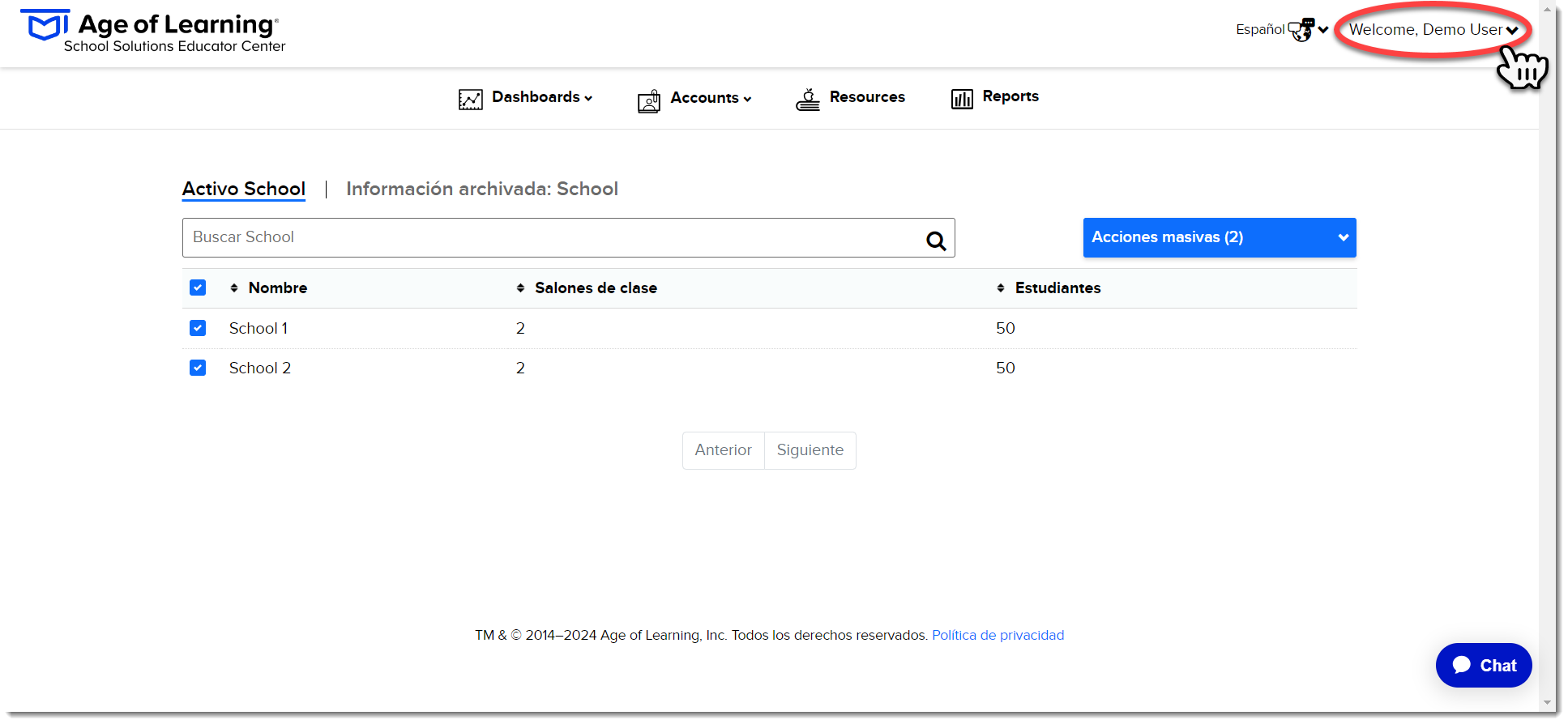Click School 1 students value 50

point(1006,328)
